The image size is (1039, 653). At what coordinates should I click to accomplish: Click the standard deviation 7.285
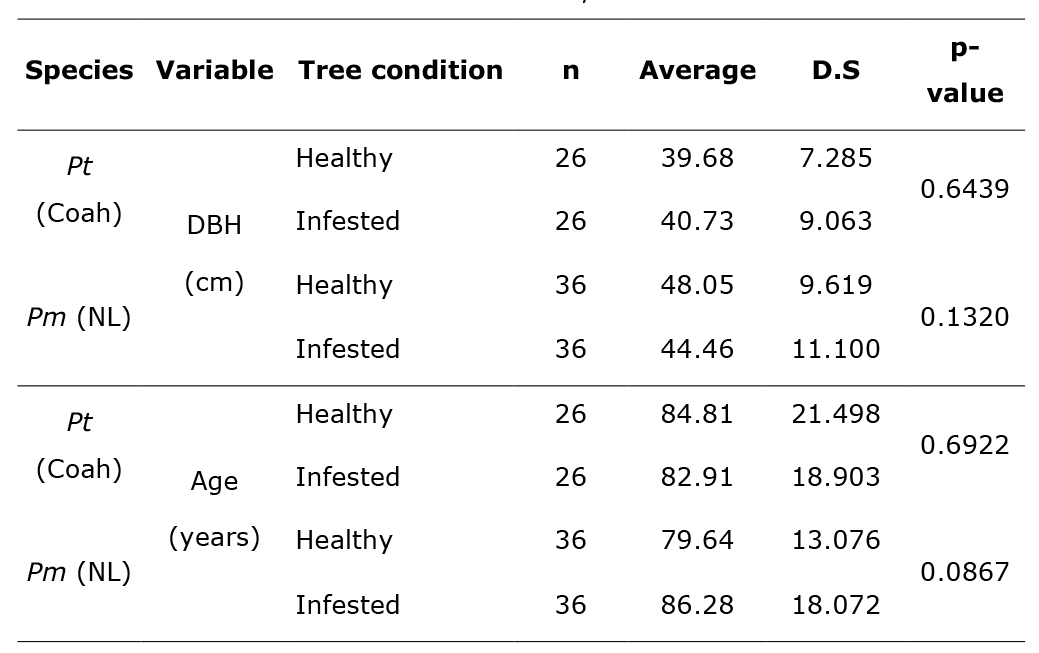[x=836, y=158]
